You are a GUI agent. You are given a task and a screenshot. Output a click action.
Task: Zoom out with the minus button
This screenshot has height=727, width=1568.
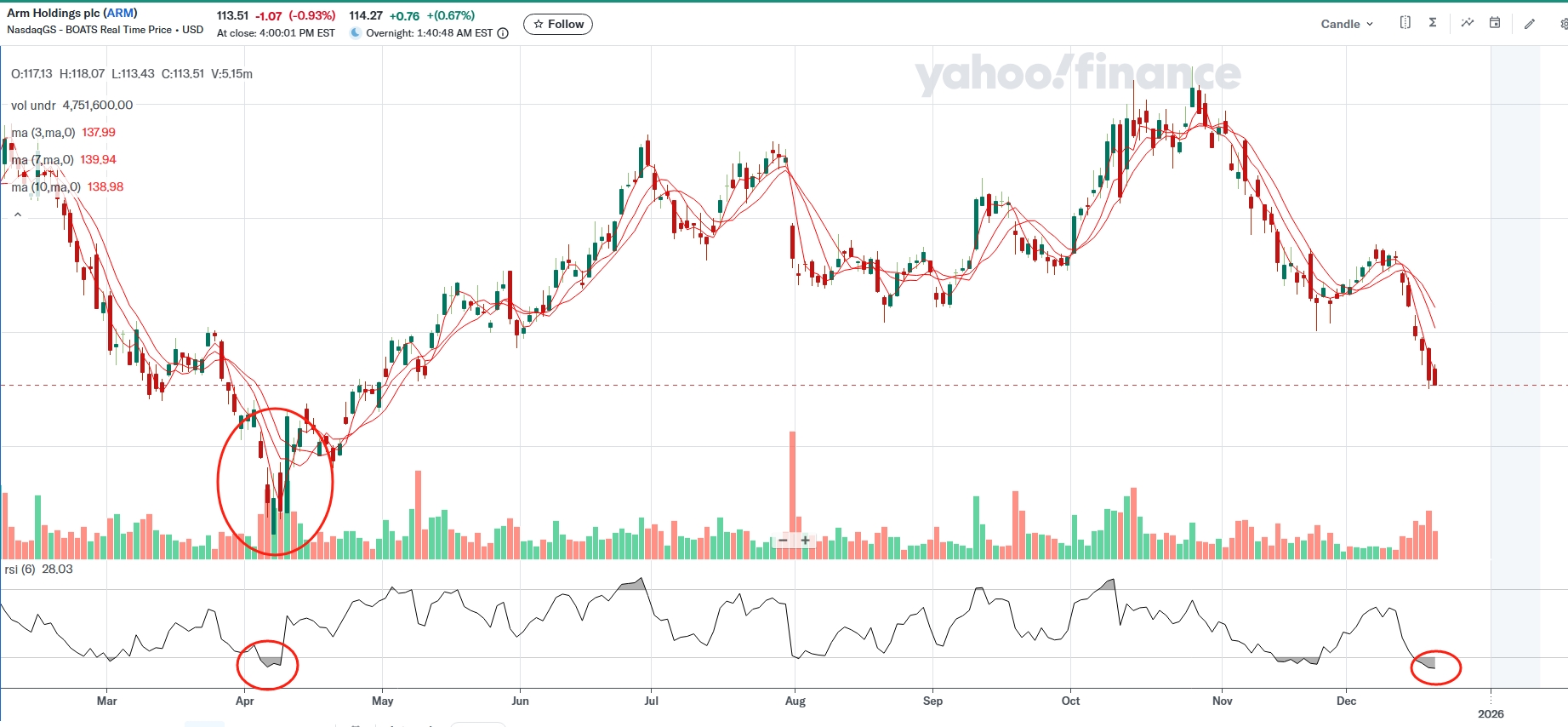pyautogui.click(x=783, y=541)
